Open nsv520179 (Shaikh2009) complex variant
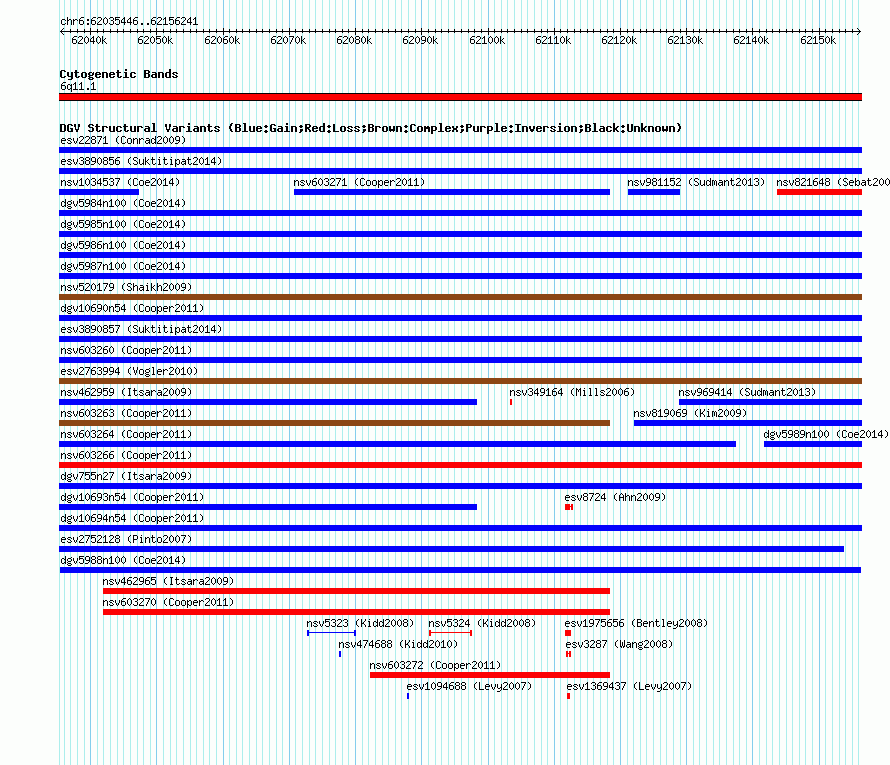Viewport: 890px width, 765px height. coord(126,287)
